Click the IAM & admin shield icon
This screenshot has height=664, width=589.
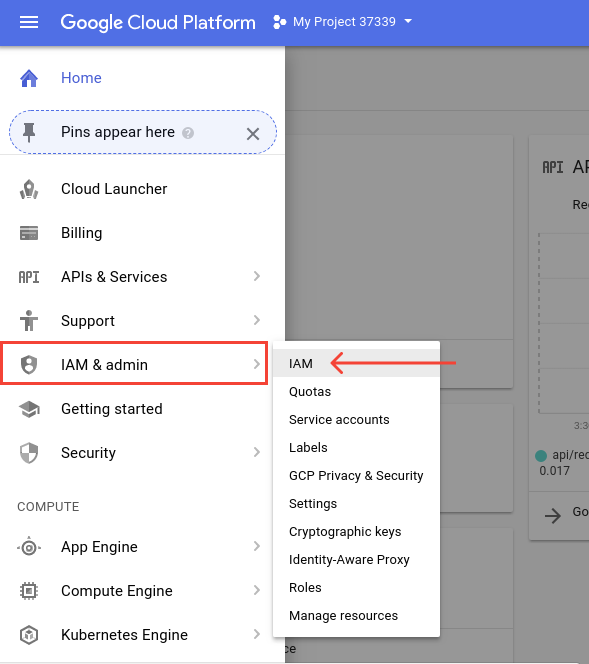(29, 365)
